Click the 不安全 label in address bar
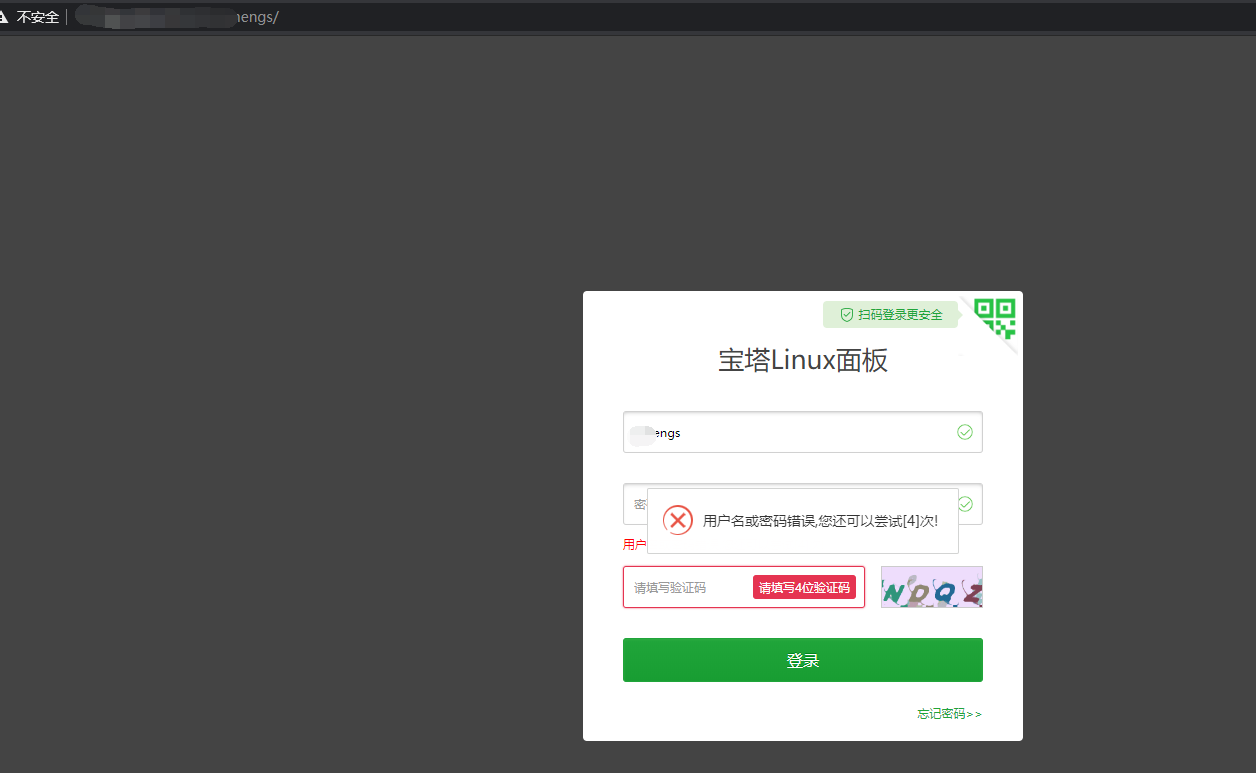This screenshot has height=773, width=1256. pos(38,17)
